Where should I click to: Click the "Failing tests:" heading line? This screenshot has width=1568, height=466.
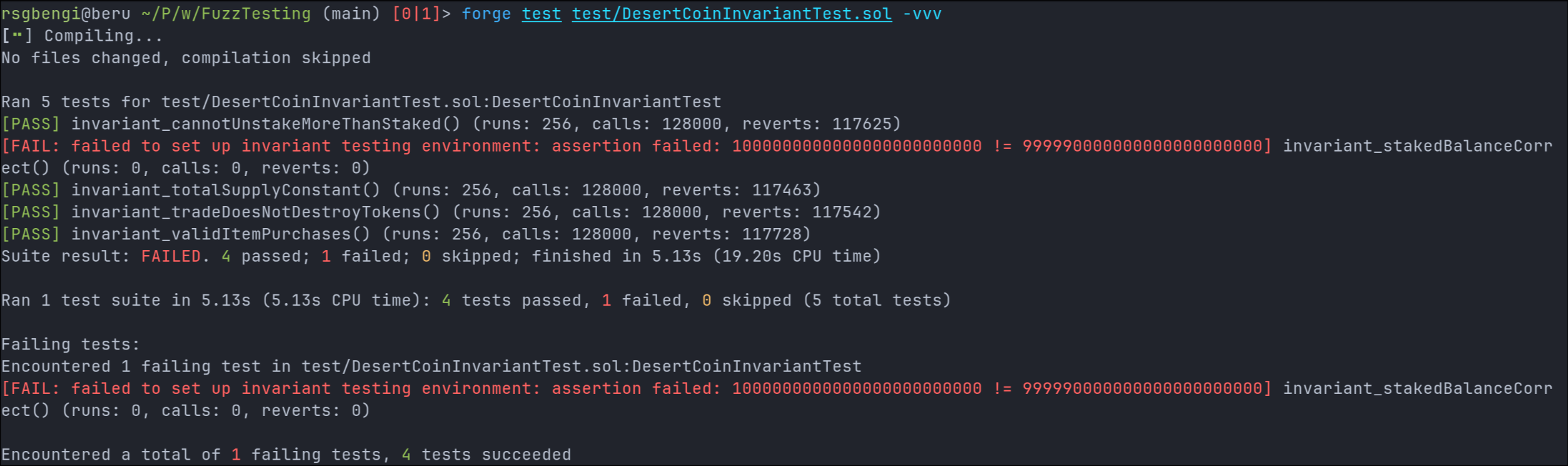(71, 344)
